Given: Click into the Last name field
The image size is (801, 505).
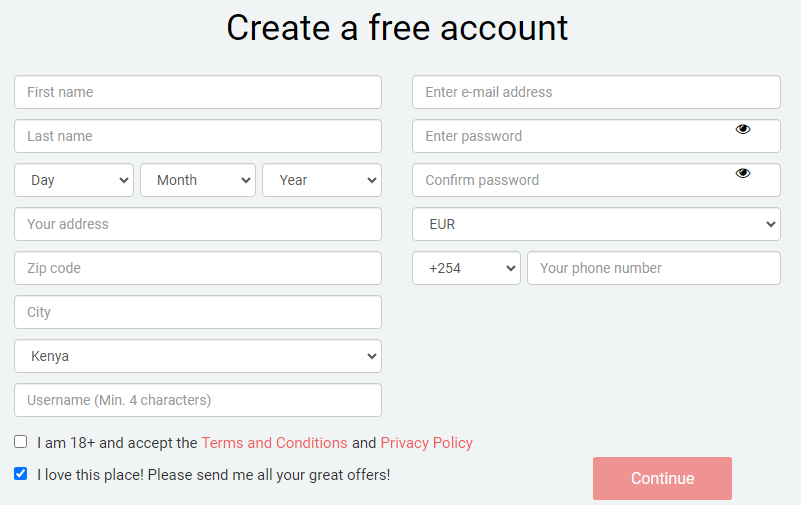Looking at the screenshot, I should point(198,136).
